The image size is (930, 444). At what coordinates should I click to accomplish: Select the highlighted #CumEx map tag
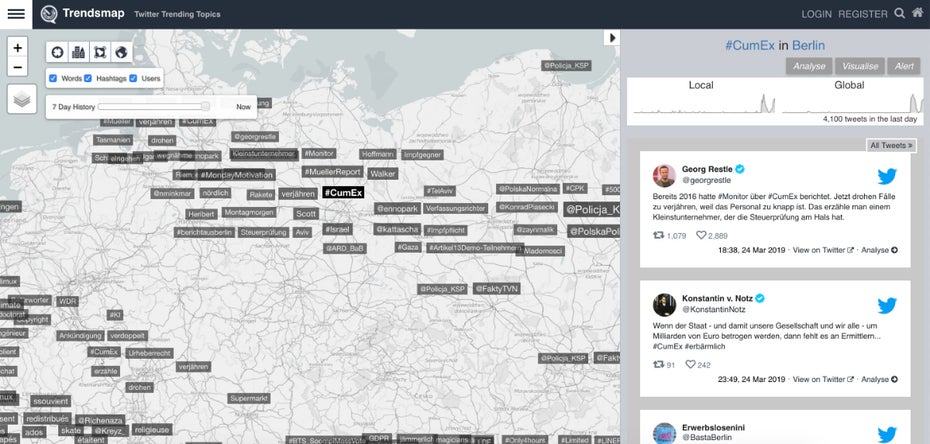tap(343, 192)
